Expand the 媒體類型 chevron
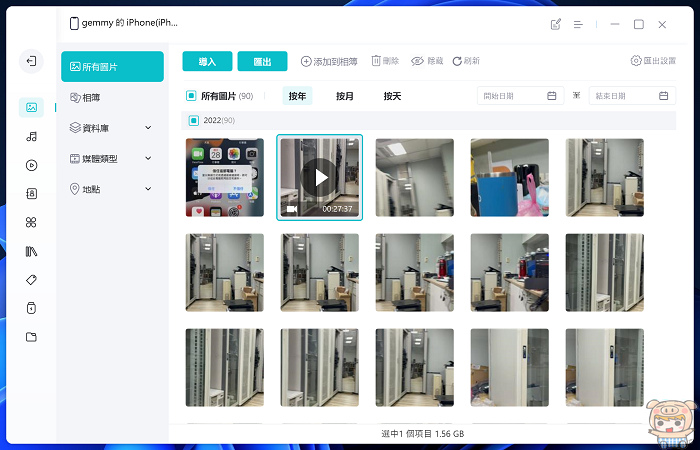The width and height of the screenshot is (700, 450). click(x=148, y=158)
